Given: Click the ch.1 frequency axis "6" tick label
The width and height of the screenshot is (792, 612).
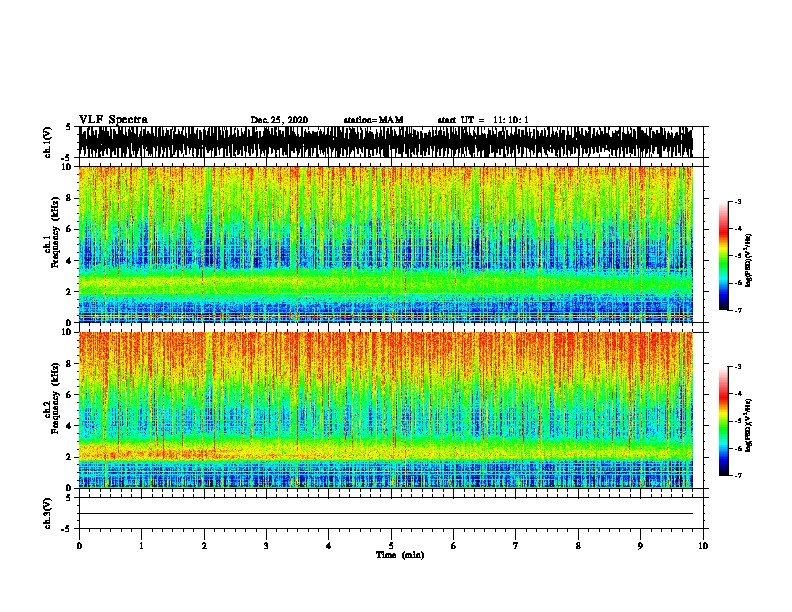Looking at the screenshot, I should coord(70,229).
